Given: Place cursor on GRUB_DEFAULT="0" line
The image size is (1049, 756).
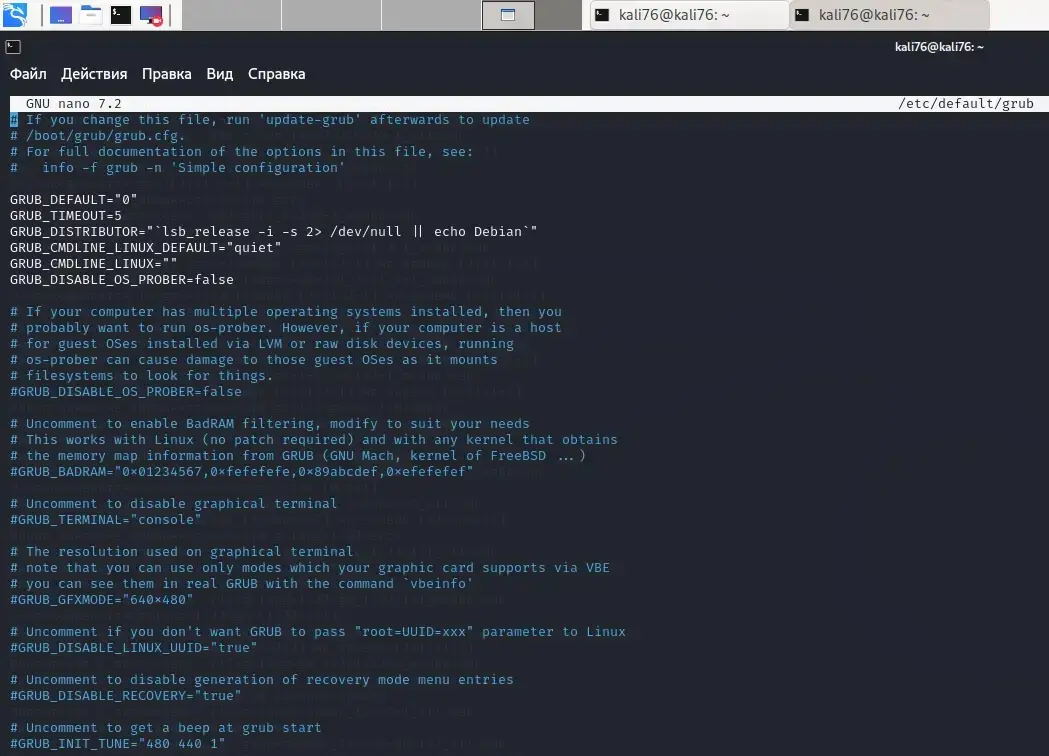Looking at the screenshot, I should [74, 199].
